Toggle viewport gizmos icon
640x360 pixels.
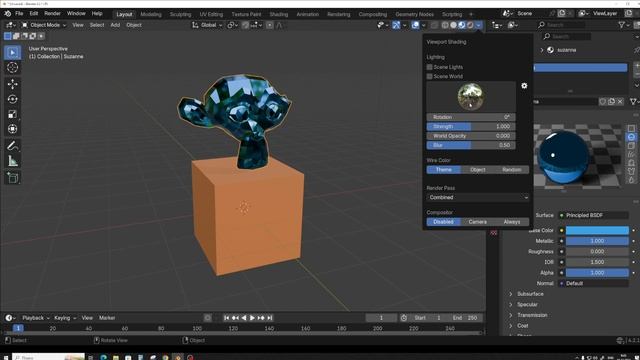pyautogui.click(x=396, y=25)
